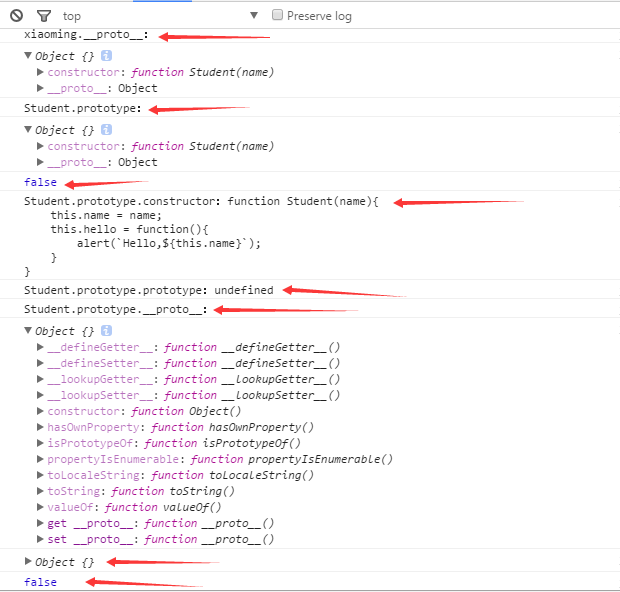Expand the propertyIsEnumerable property
Image resolution: width=620 pixels, height=592 pixels.
[x=40, y=459]
